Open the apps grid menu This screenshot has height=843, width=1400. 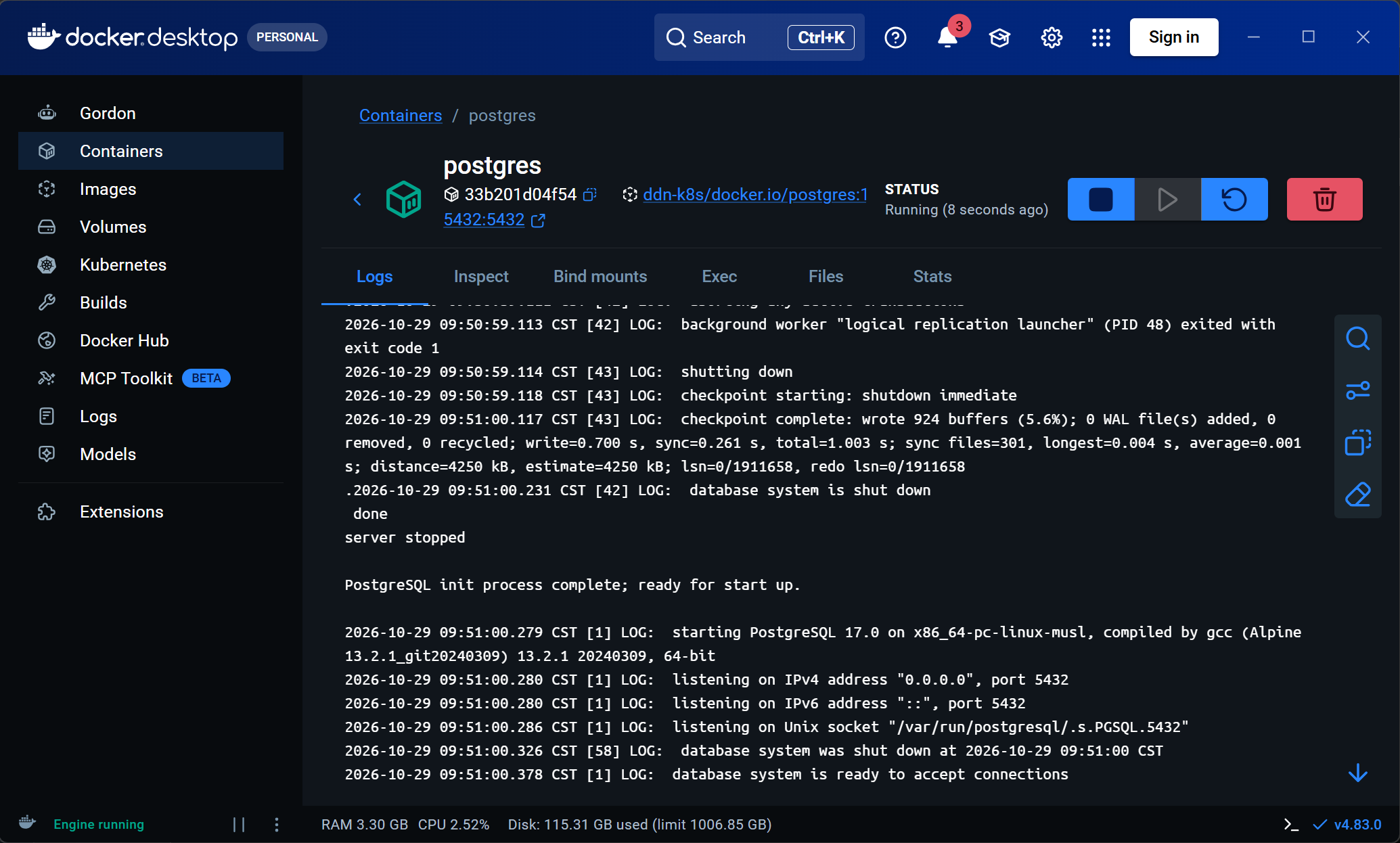coord(1101,38)
